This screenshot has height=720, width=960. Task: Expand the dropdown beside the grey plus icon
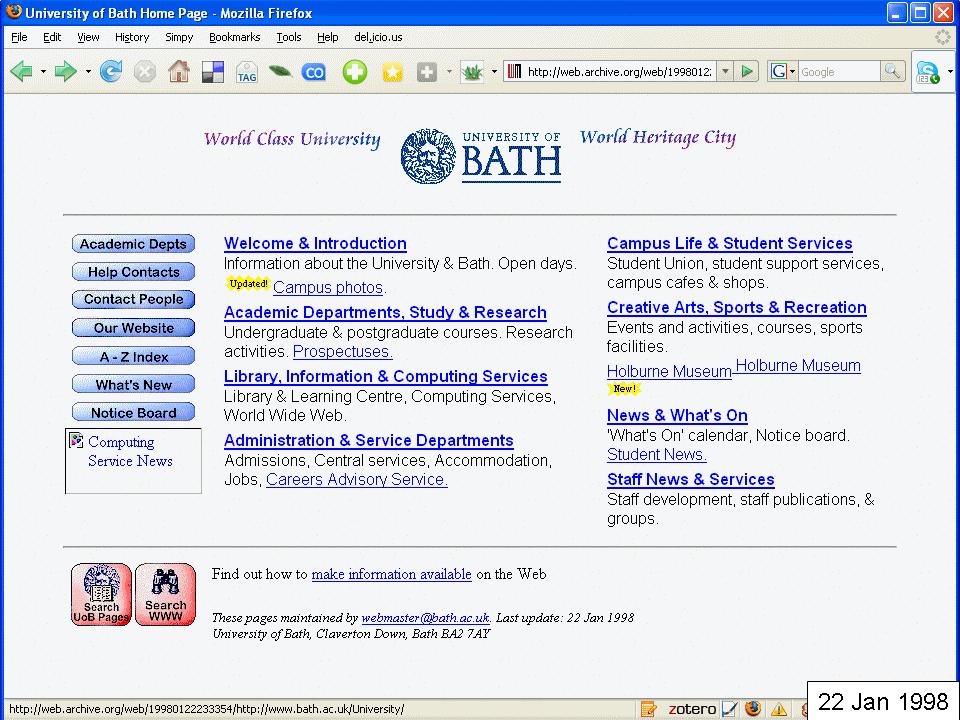[x=449, y=72]
